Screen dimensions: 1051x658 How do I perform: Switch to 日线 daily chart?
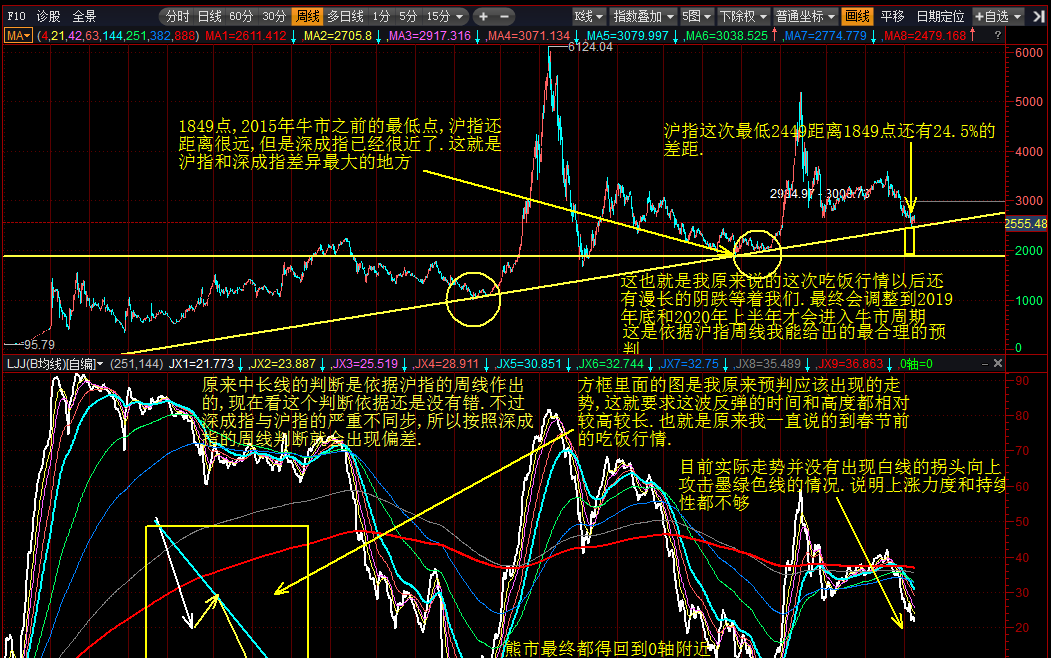point(210,16)
